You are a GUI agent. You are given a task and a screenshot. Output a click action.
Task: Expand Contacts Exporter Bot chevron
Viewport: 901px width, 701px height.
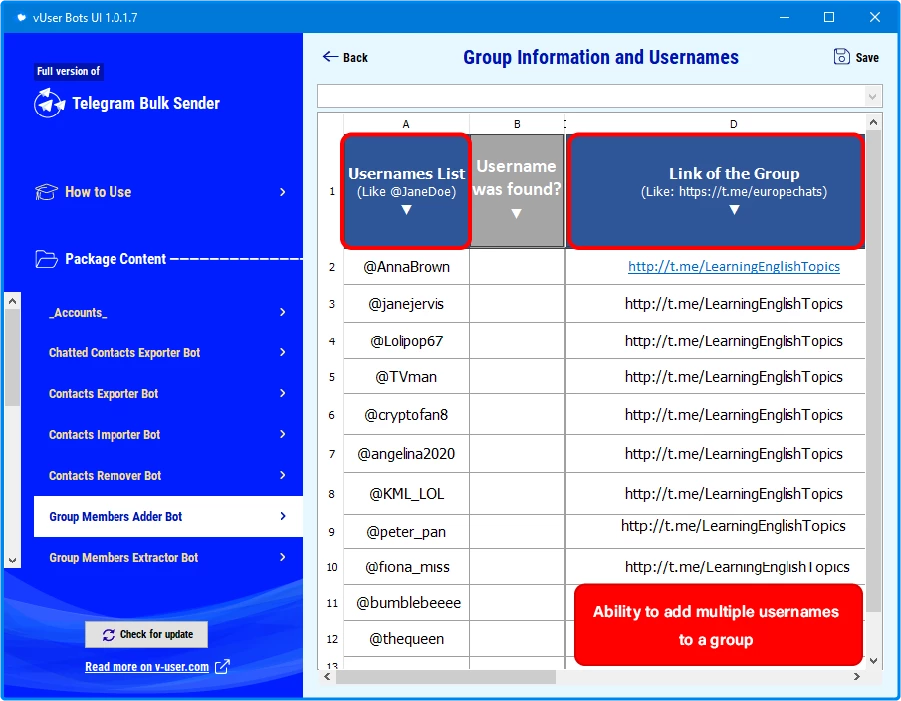[283, 393]
